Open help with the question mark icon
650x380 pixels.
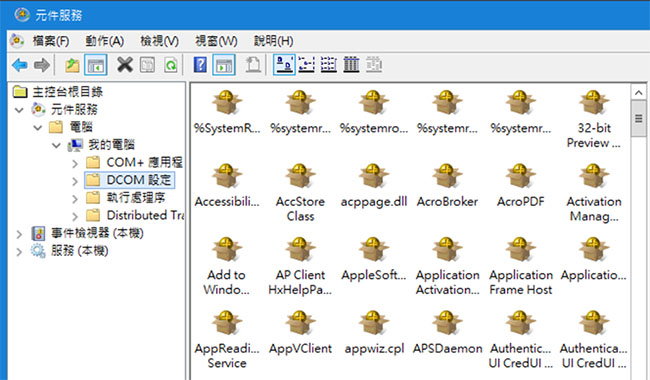tap(200, 65)
